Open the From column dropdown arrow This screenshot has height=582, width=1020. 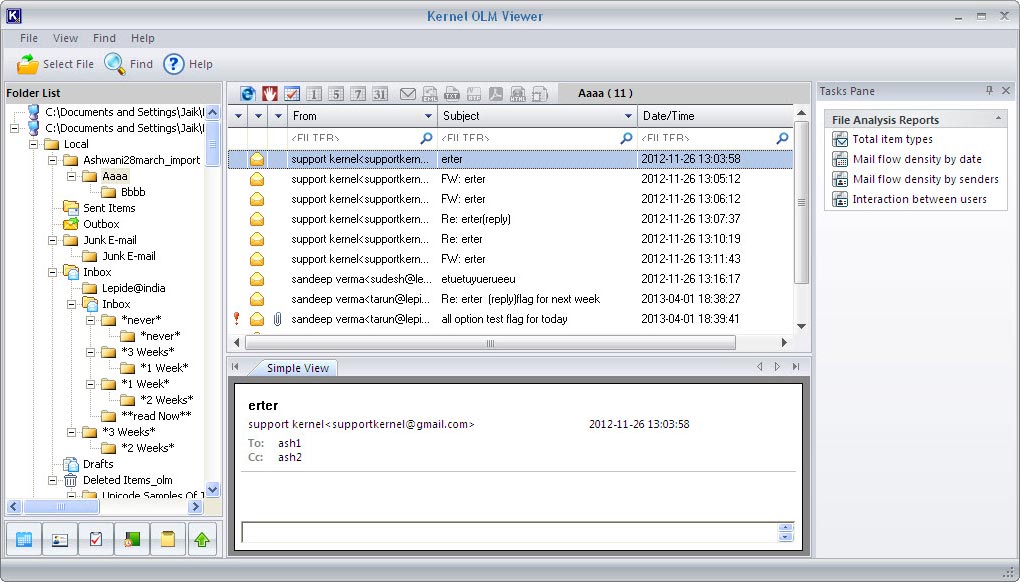pos(428,116)
